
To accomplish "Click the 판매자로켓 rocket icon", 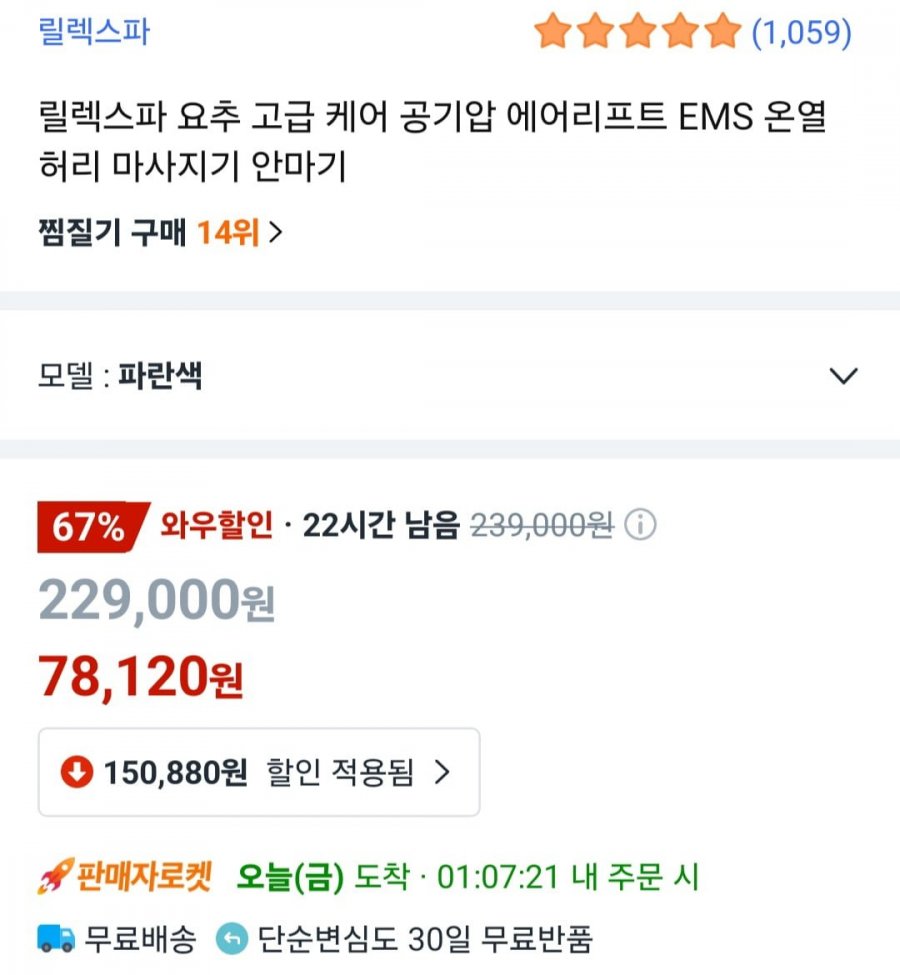I will point(56,876).
